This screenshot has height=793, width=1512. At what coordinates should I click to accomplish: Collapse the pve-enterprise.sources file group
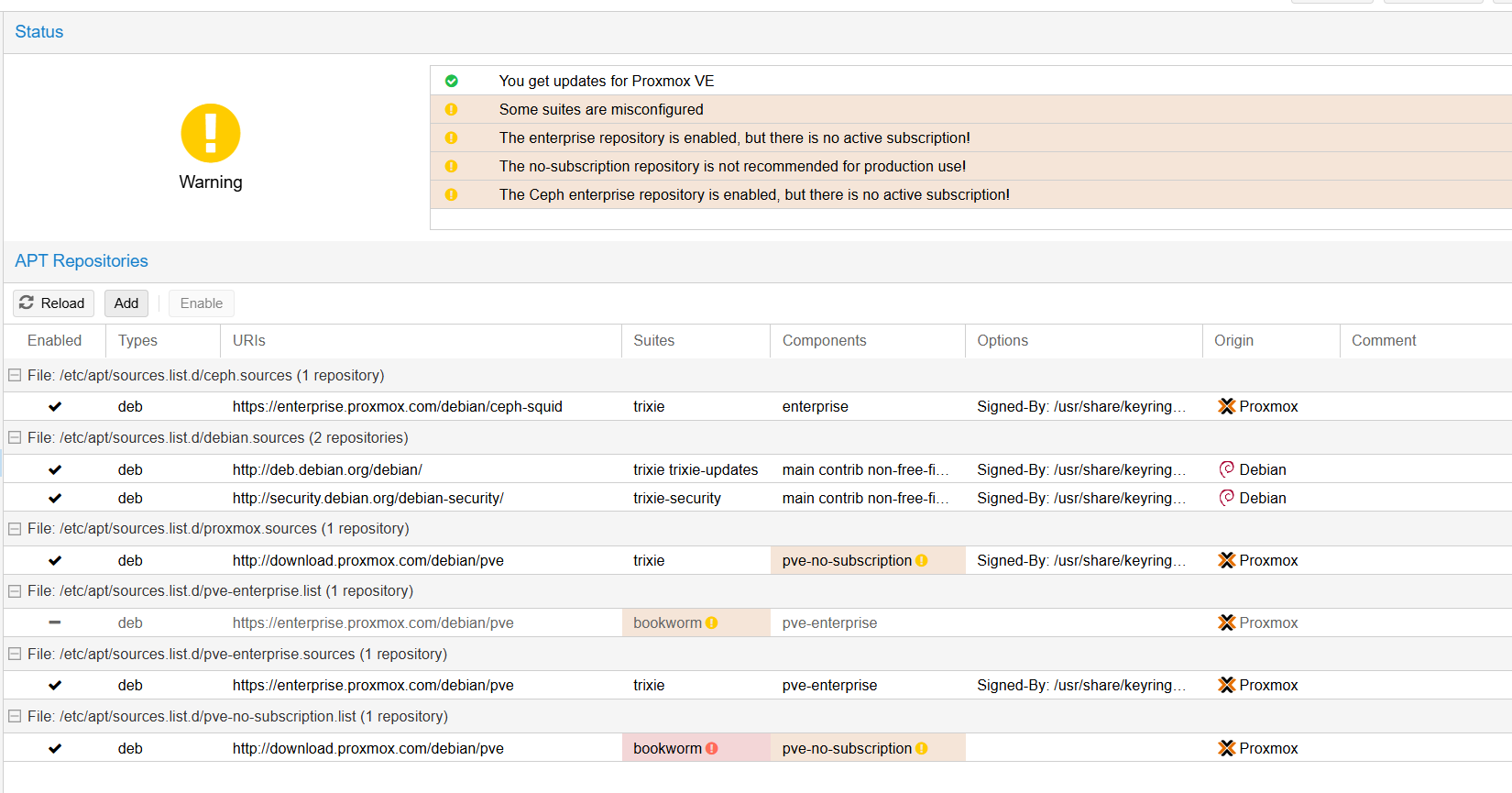[15, 654]
